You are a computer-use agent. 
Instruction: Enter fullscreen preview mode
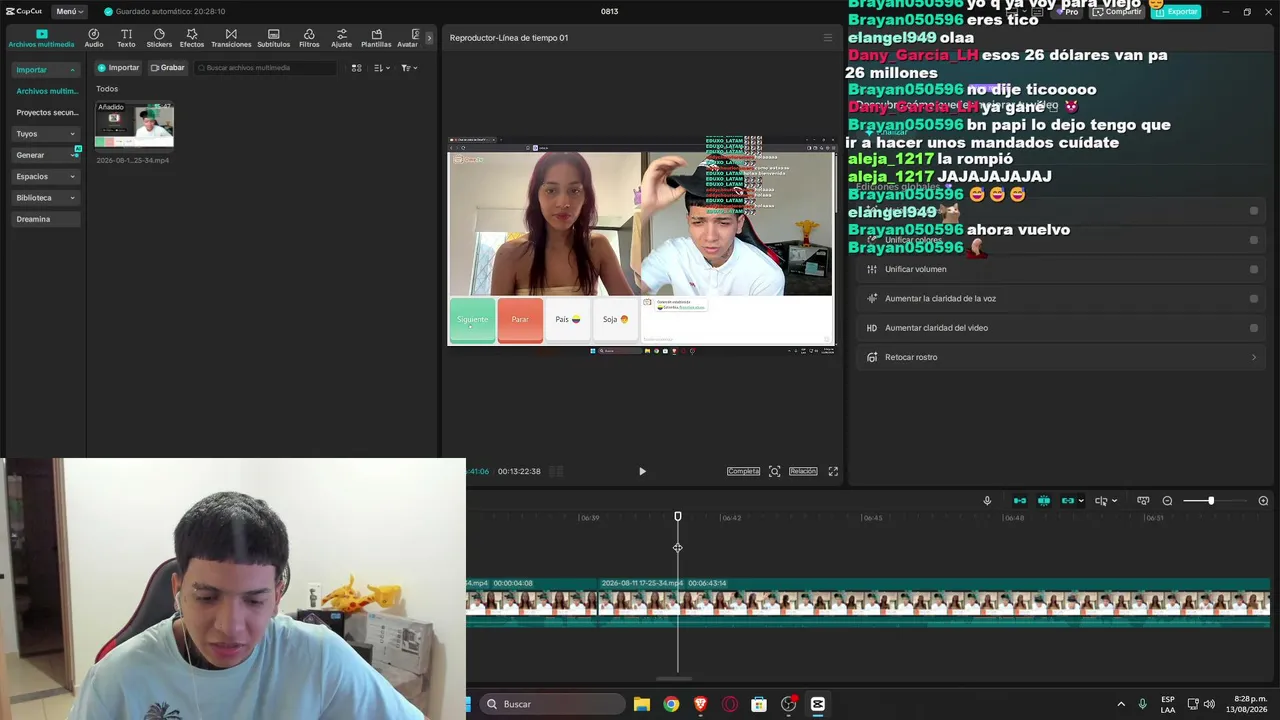click(x=833, y=471)
